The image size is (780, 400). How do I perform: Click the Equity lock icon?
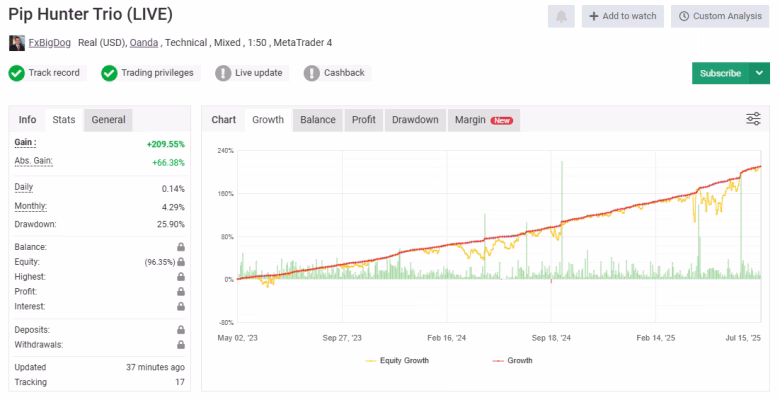pyautogui.click(x=181, y=262)
